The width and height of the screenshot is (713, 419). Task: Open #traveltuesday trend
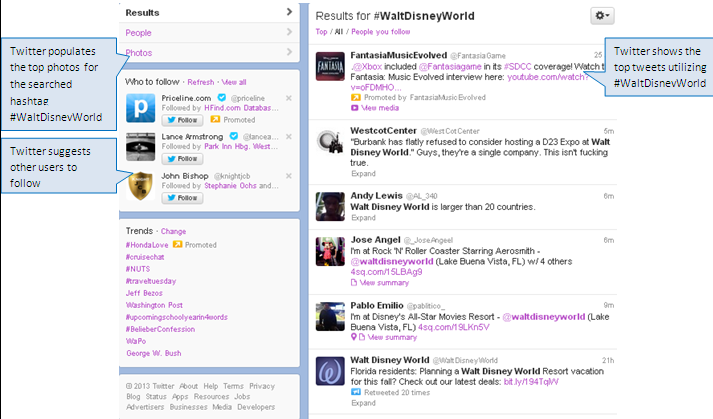[x=151, y=281]
